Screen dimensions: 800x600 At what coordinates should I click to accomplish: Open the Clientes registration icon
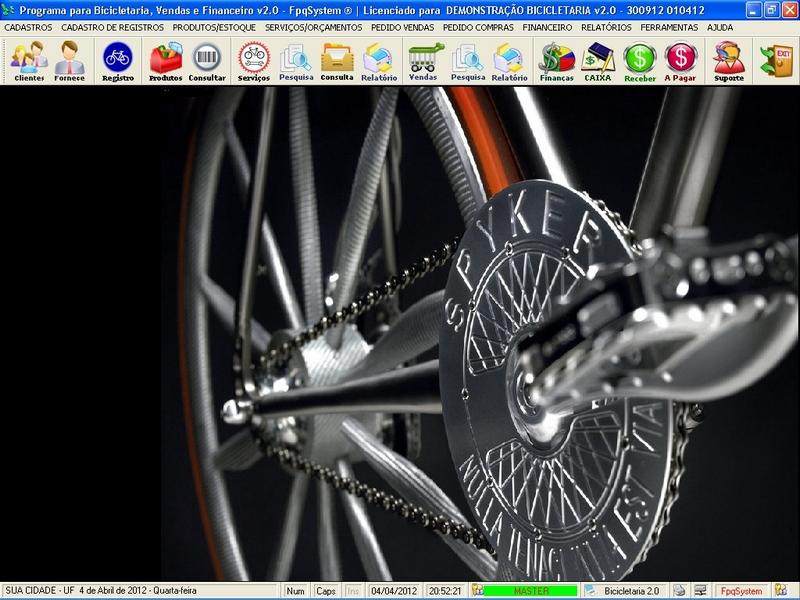point(29,61)
